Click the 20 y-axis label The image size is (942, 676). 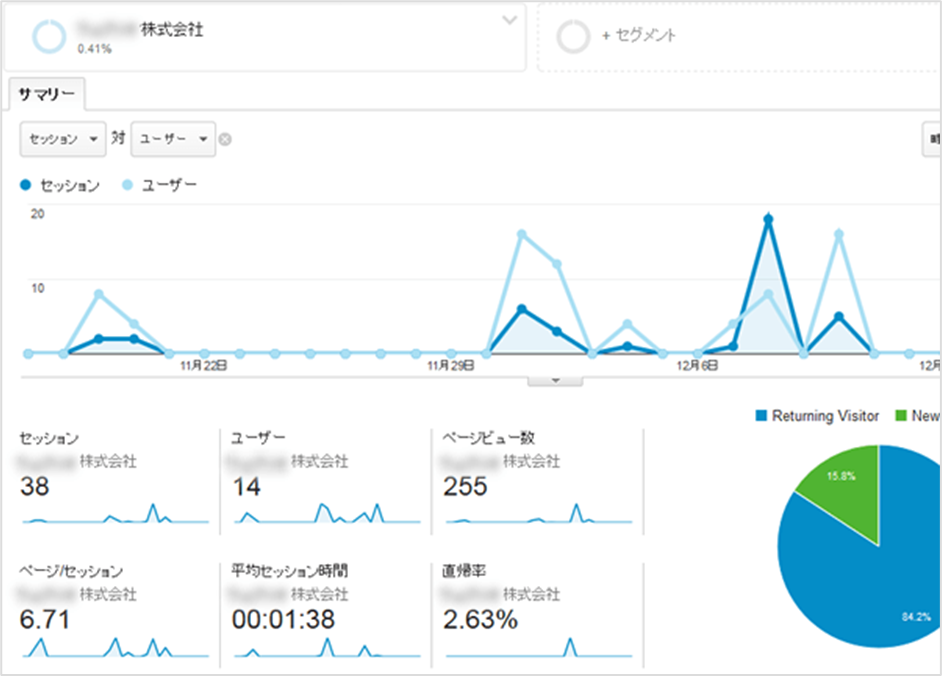click(x=38, y=214)
